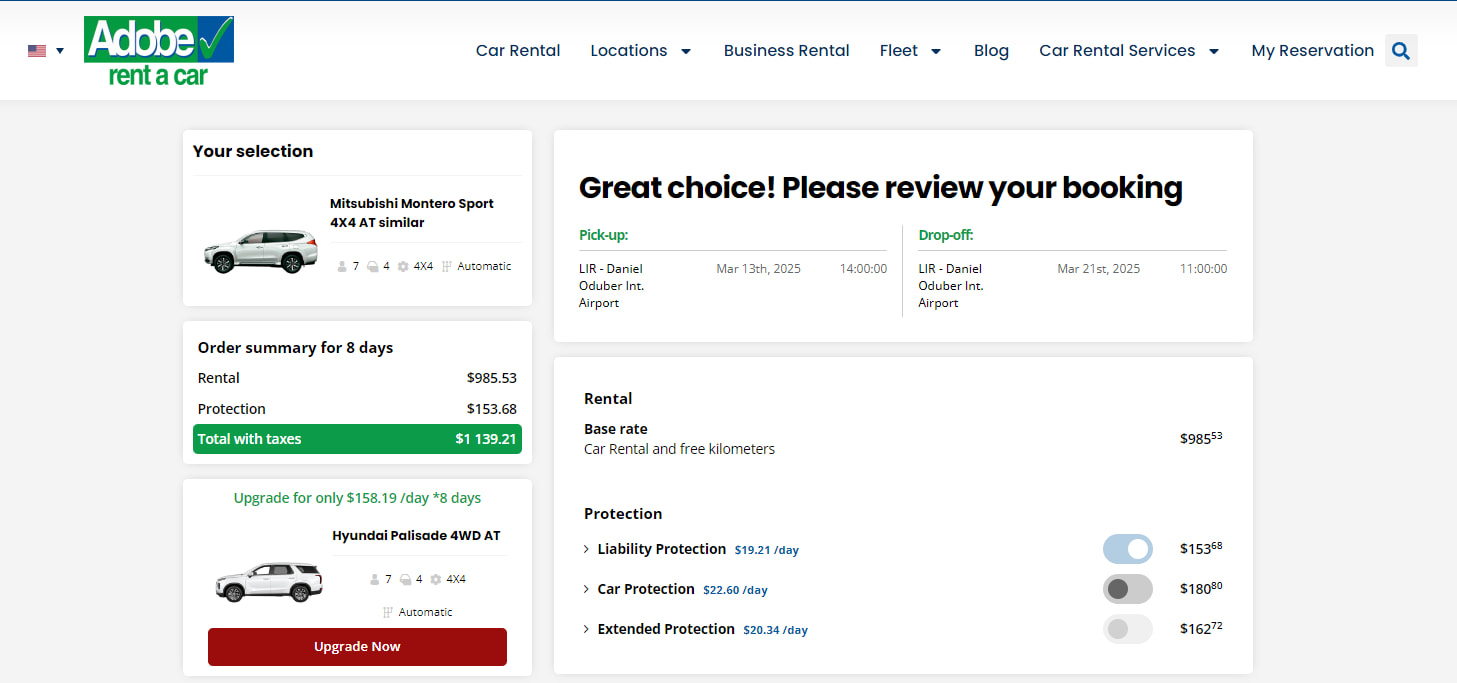Click the transmission icon next to Automatic in selection
The height and width of the screenshot is (683, 1457).
point(447,267)
